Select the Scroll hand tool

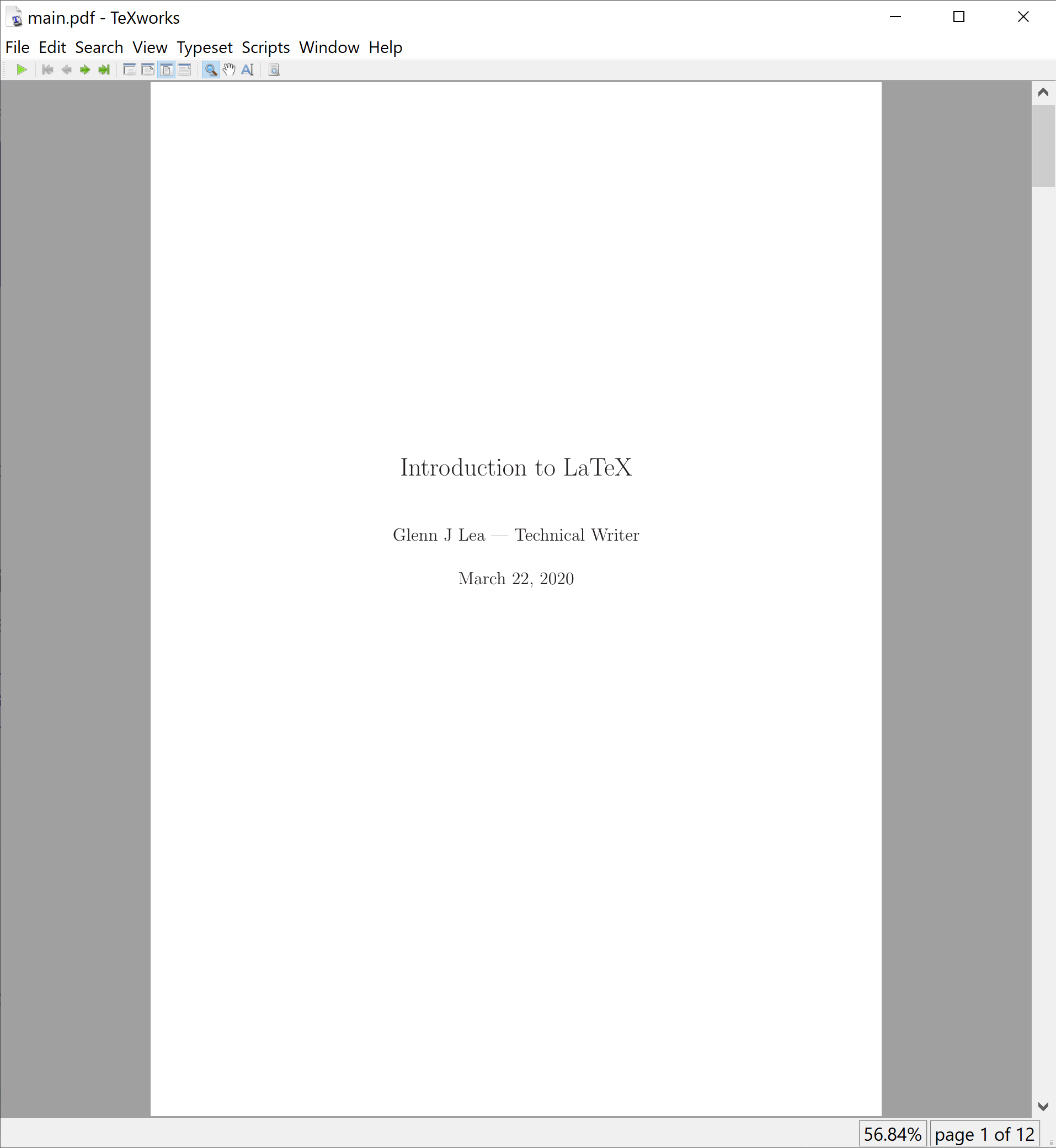click(229, 70)
